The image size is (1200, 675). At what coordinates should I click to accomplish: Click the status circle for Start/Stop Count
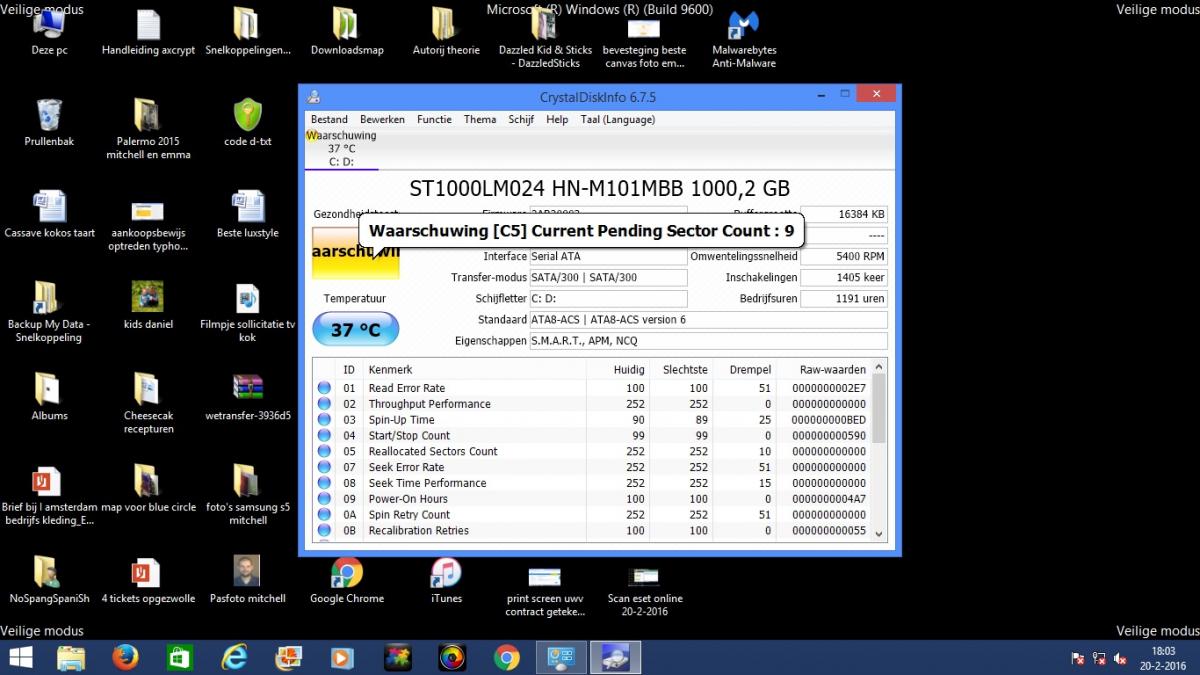(x=324, y=436)
